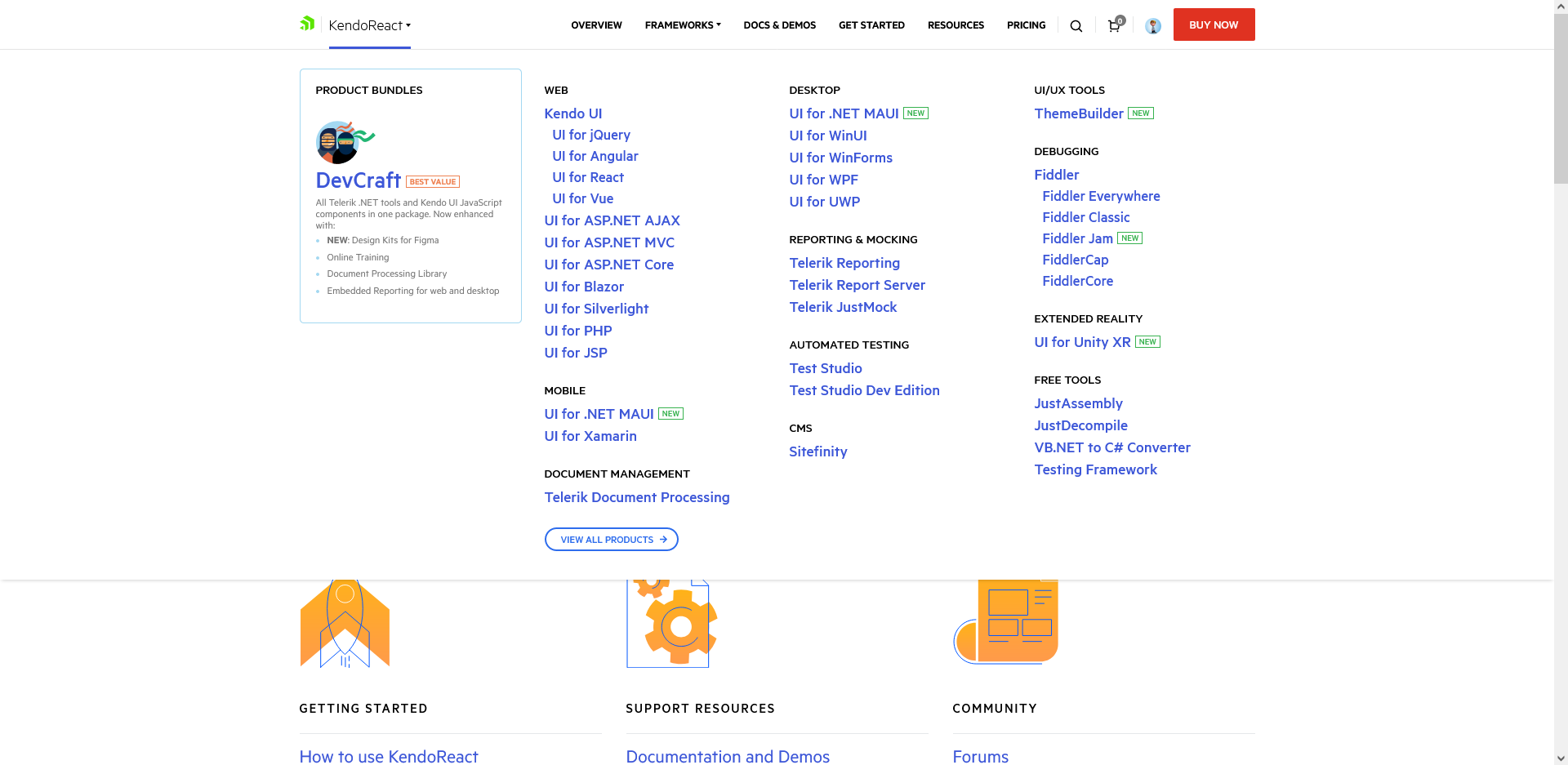Open the UI for Blazor link
1568x765 pixels.
[x=584, y=287]
